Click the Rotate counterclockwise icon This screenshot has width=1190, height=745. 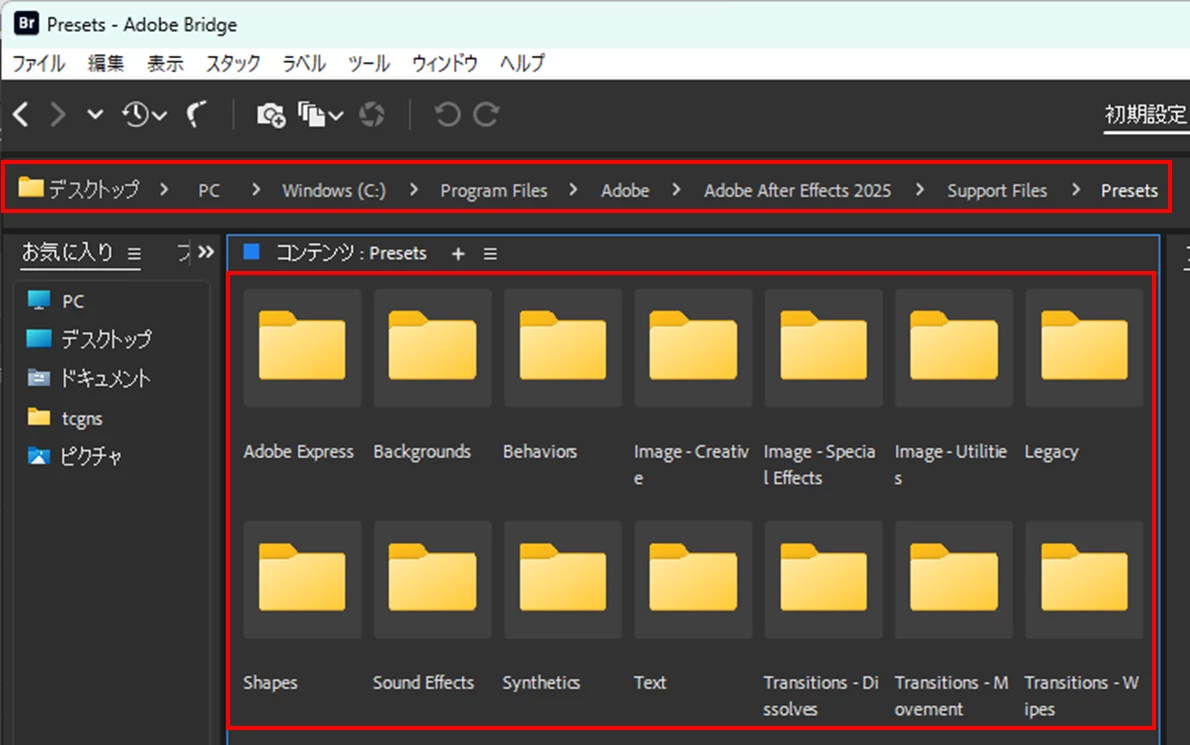tap(447, 115)
